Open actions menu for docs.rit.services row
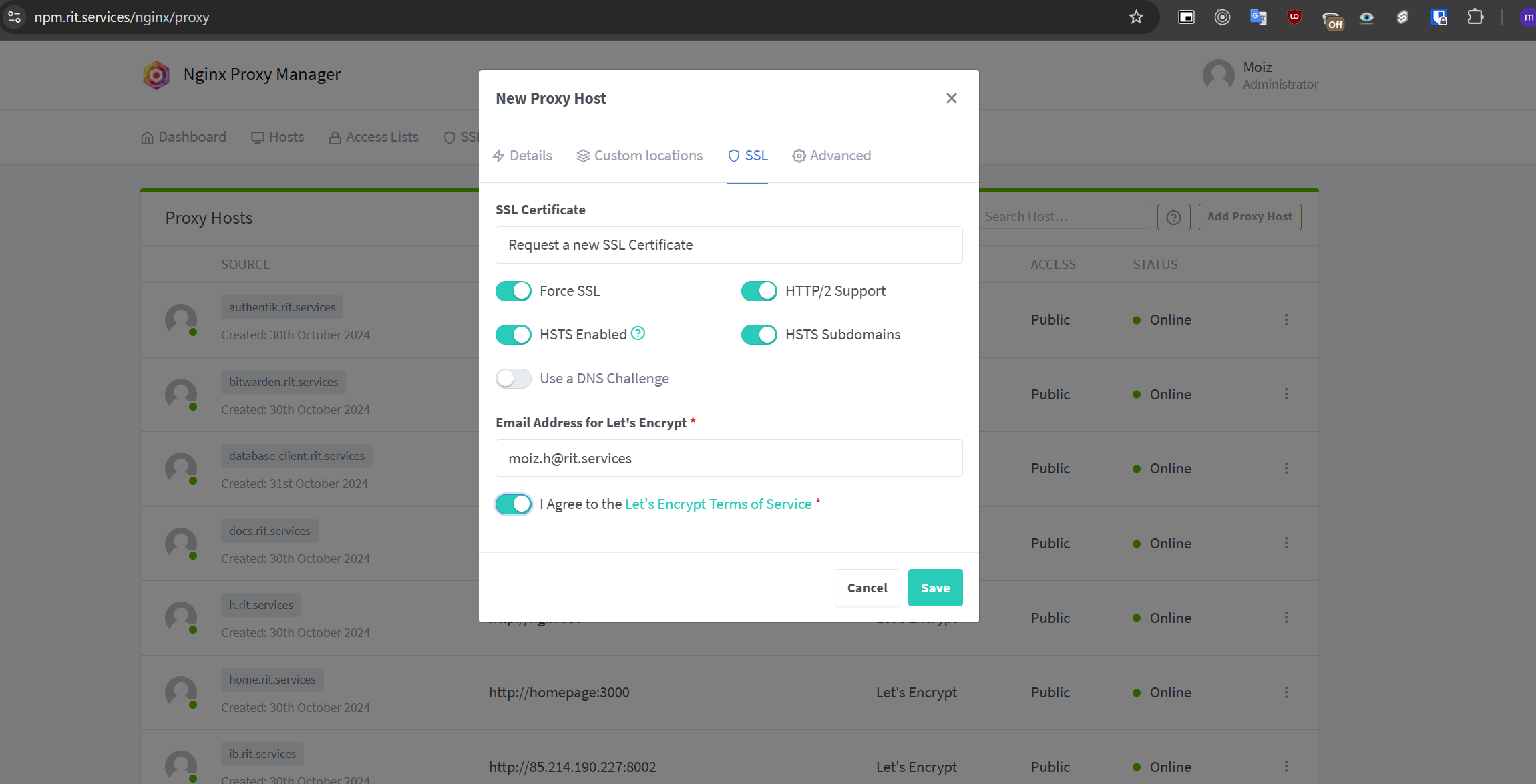Screen dimensions: 1536x784 1286,543
